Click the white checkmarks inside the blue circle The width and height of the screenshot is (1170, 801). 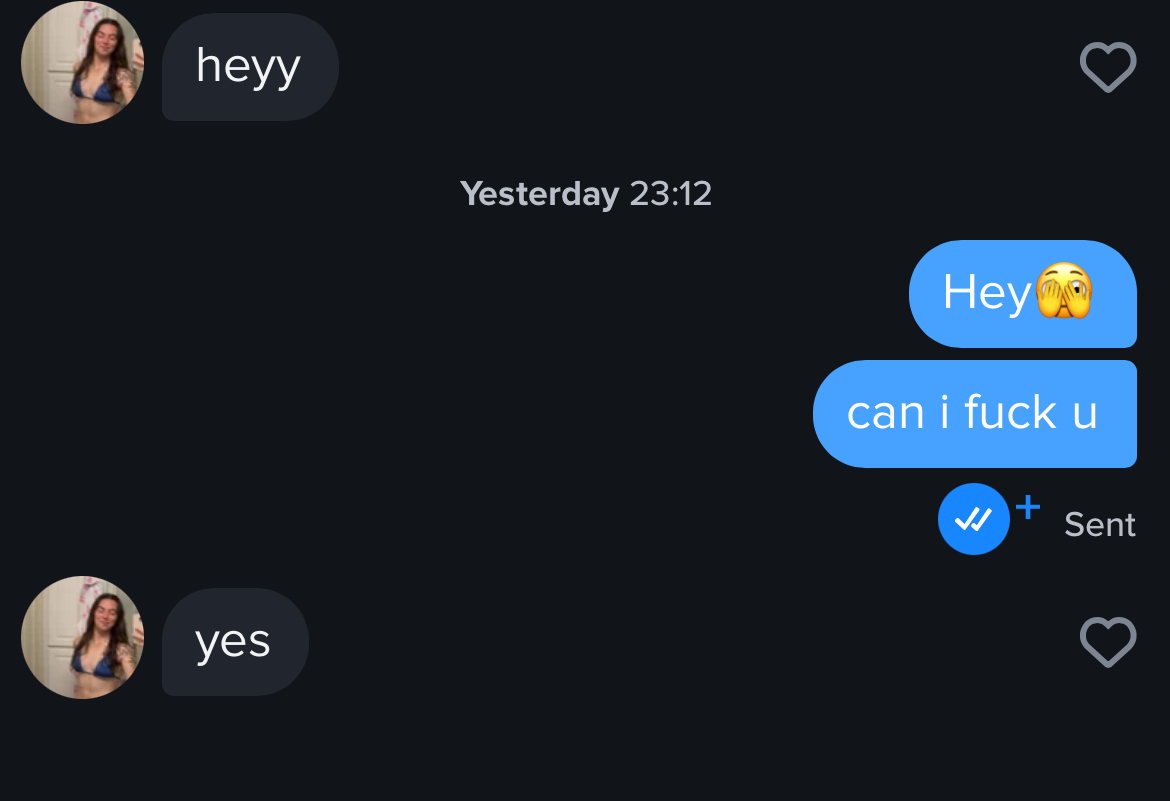[x=974, y=519]
